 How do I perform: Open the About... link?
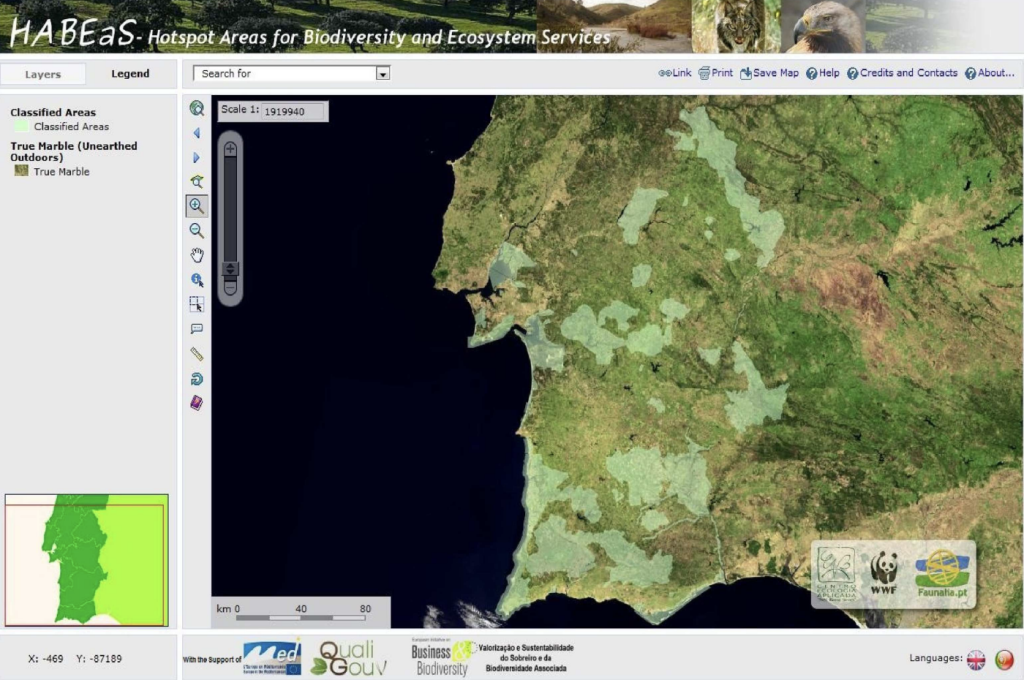click(x=990, y=73)
